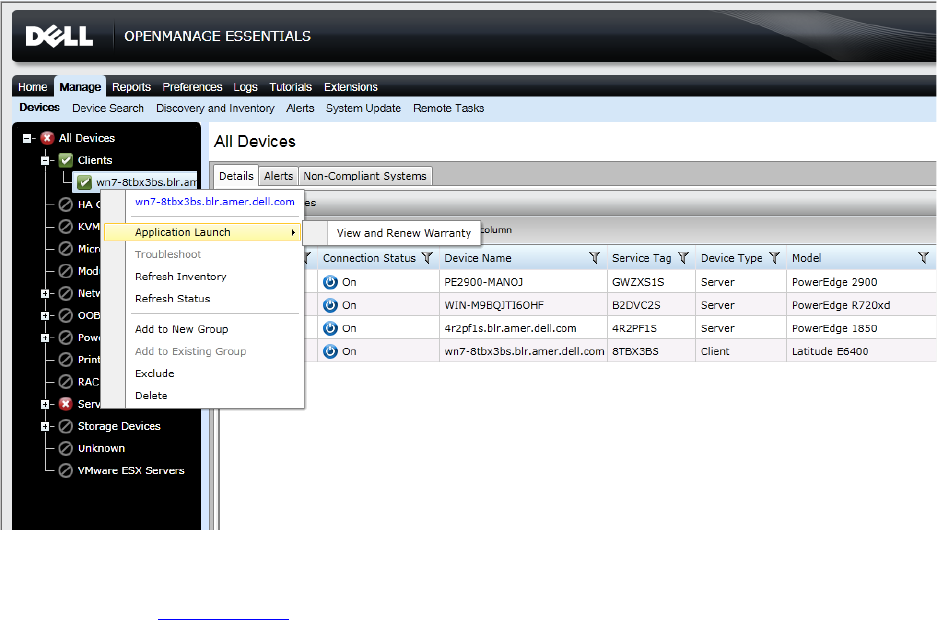Image resolution: width=937 pixels, height=620 pixels.
Task: Choose View and Renew Warranty
Action: click(x=403, y=233)
